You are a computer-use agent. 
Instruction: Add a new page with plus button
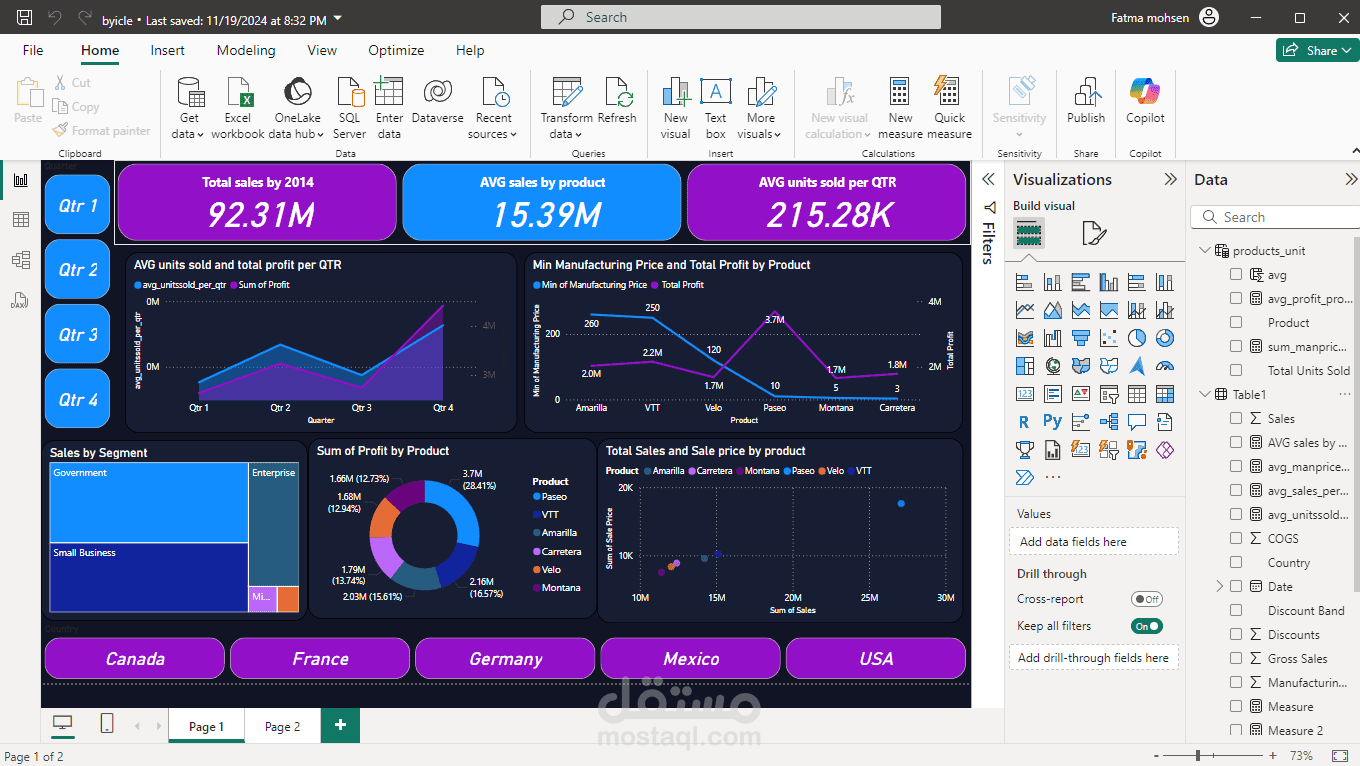pyautogui.click(x=340, y=725)
